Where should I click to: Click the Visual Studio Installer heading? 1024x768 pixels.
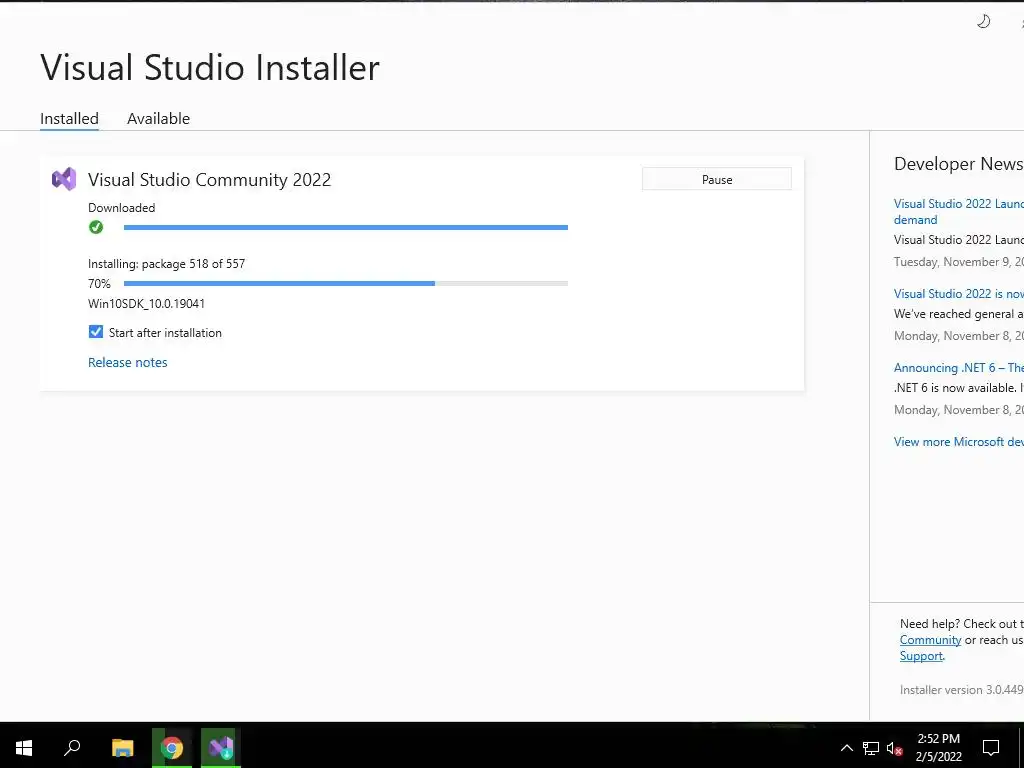coord(210,68)
